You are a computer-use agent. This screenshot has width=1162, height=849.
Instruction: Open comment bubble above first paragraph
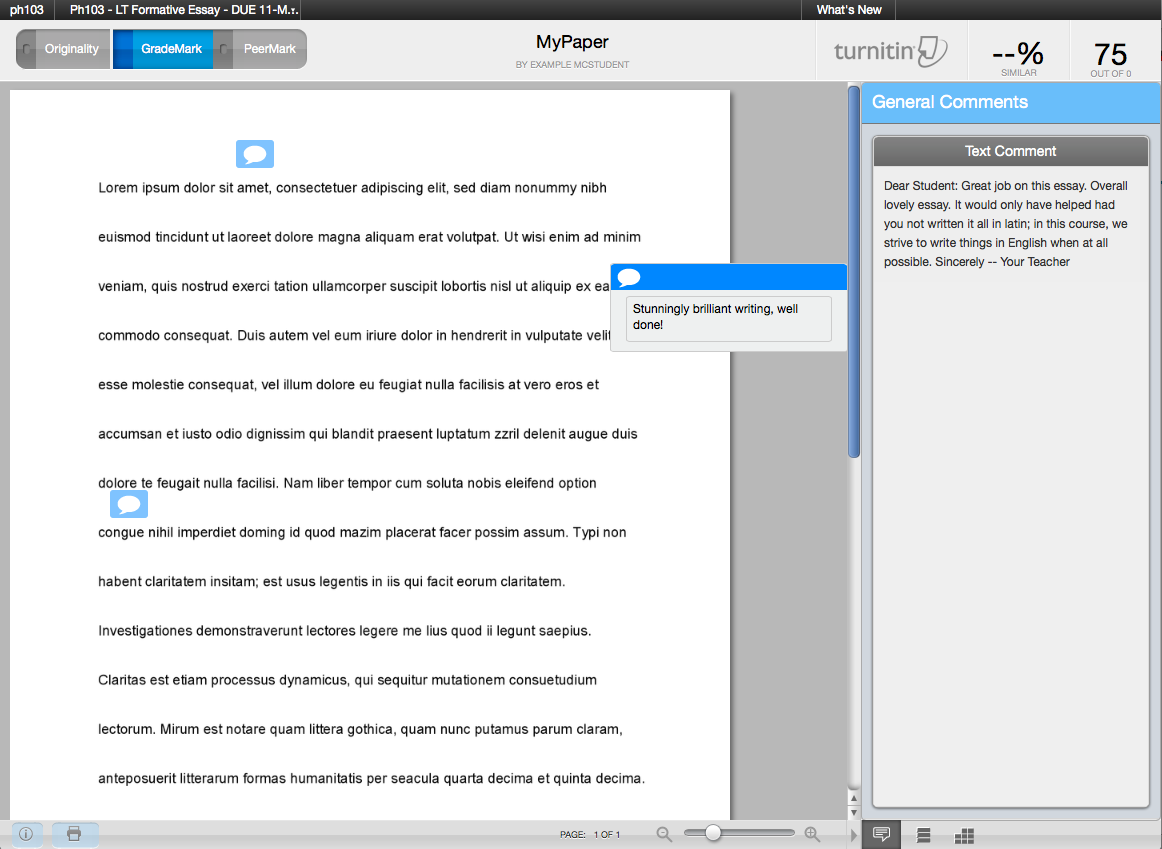point(255,154)
